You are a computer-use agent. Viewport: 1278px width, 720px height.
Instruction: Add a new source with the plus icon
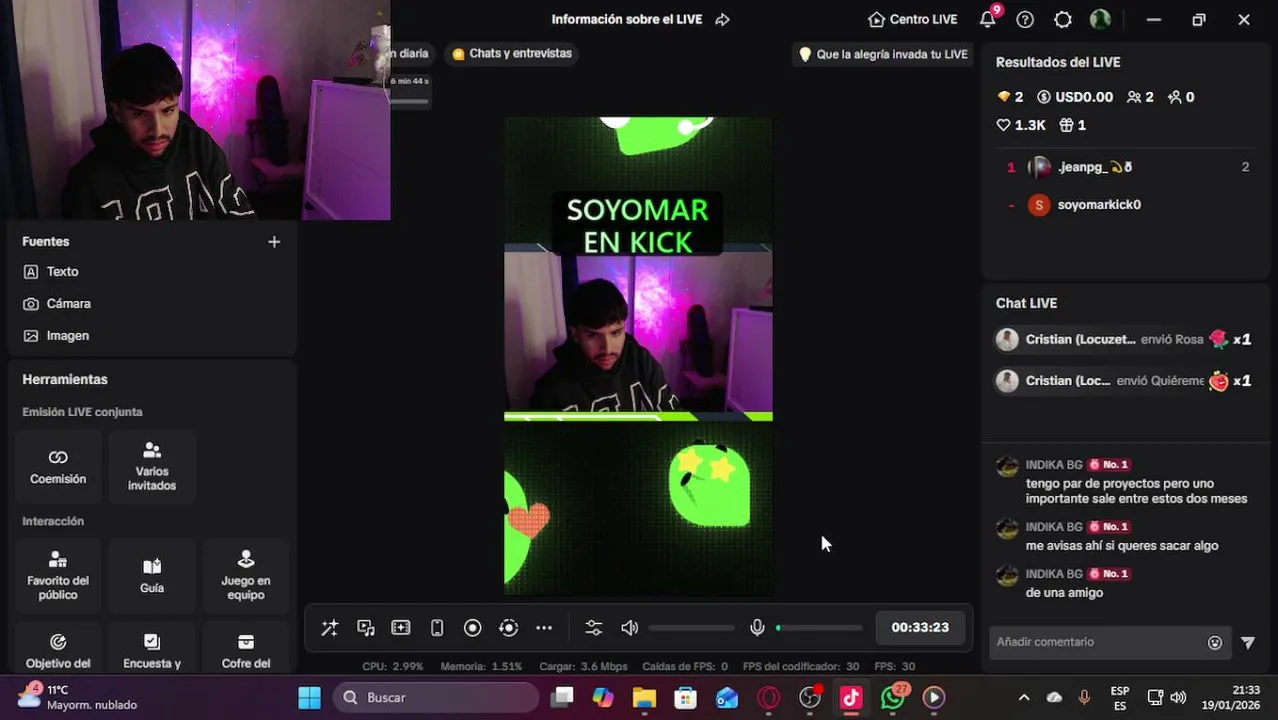[x=274, y=242]
